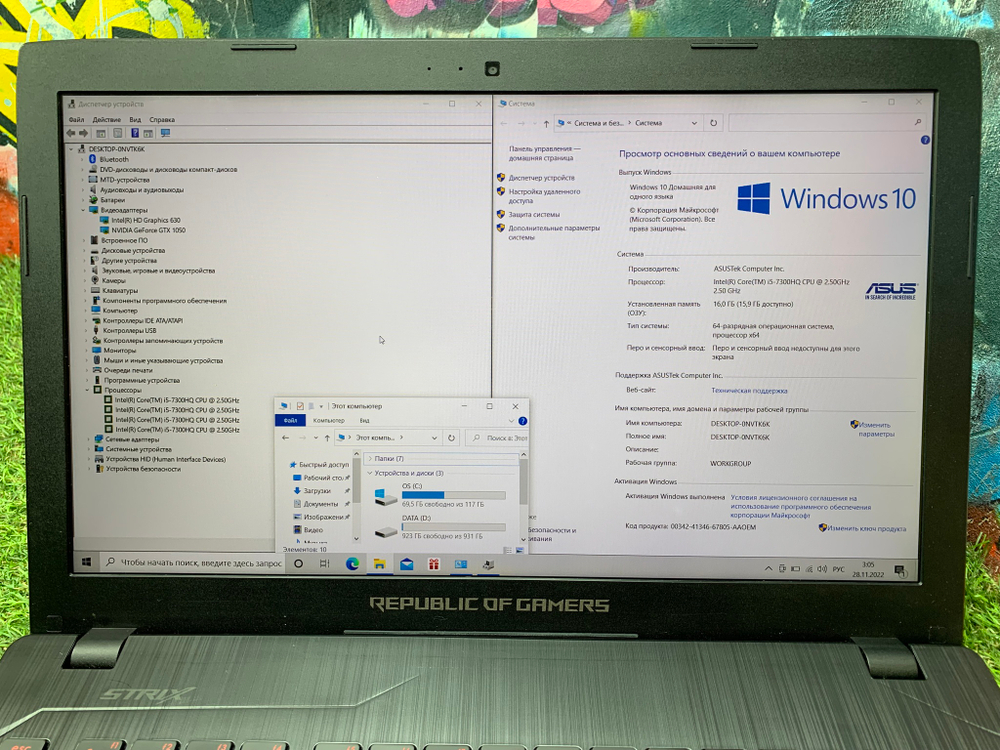This screenshot has height=750, width=1000.
Task: Click Диспетчер устройств link in System panel
Action: [541, 178]
